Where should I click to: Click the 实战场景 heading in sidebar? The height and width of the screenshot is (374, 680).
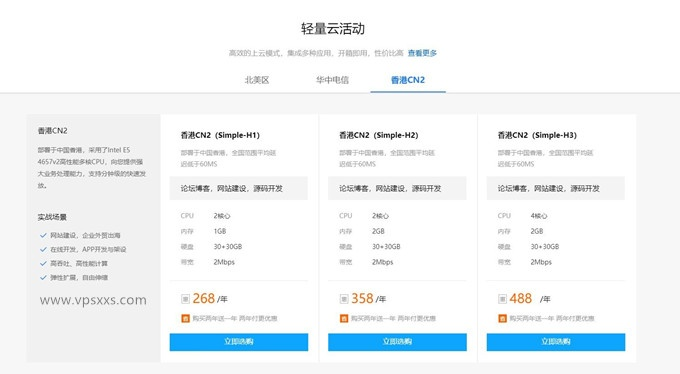(52, 217)
